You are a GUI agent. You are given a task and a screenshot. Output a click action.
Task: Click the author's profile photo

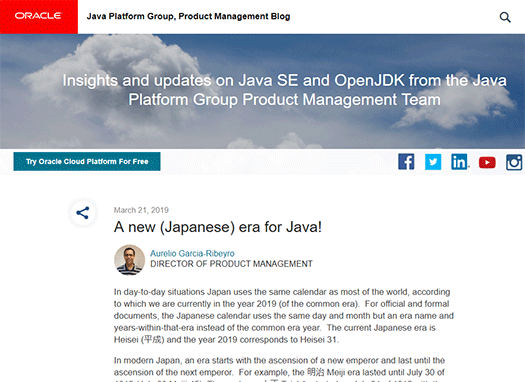(130, 260)
